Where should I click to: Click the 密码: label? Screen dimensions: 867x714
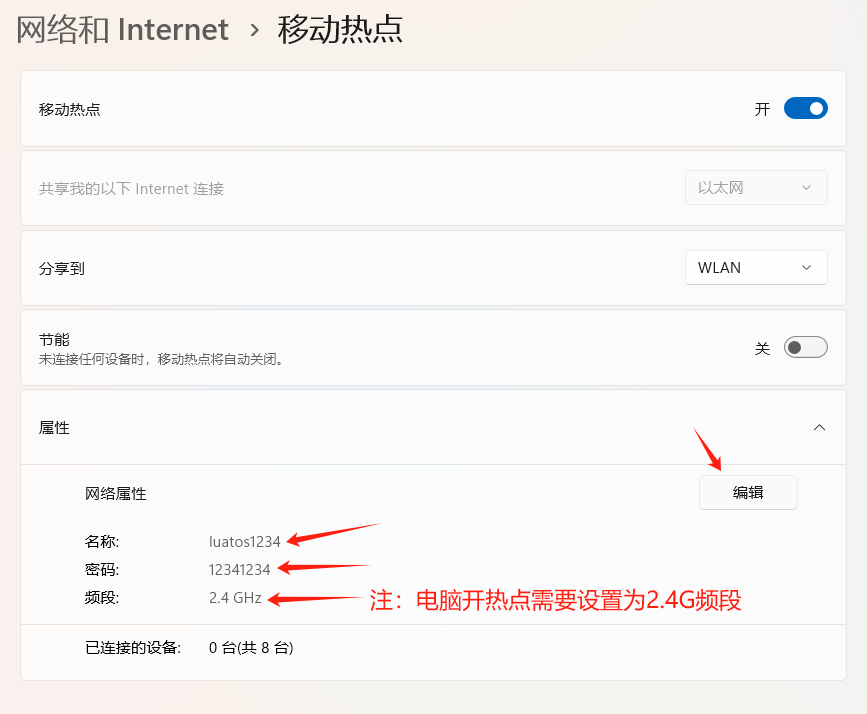pyautogui.click(x=102, y=570)
